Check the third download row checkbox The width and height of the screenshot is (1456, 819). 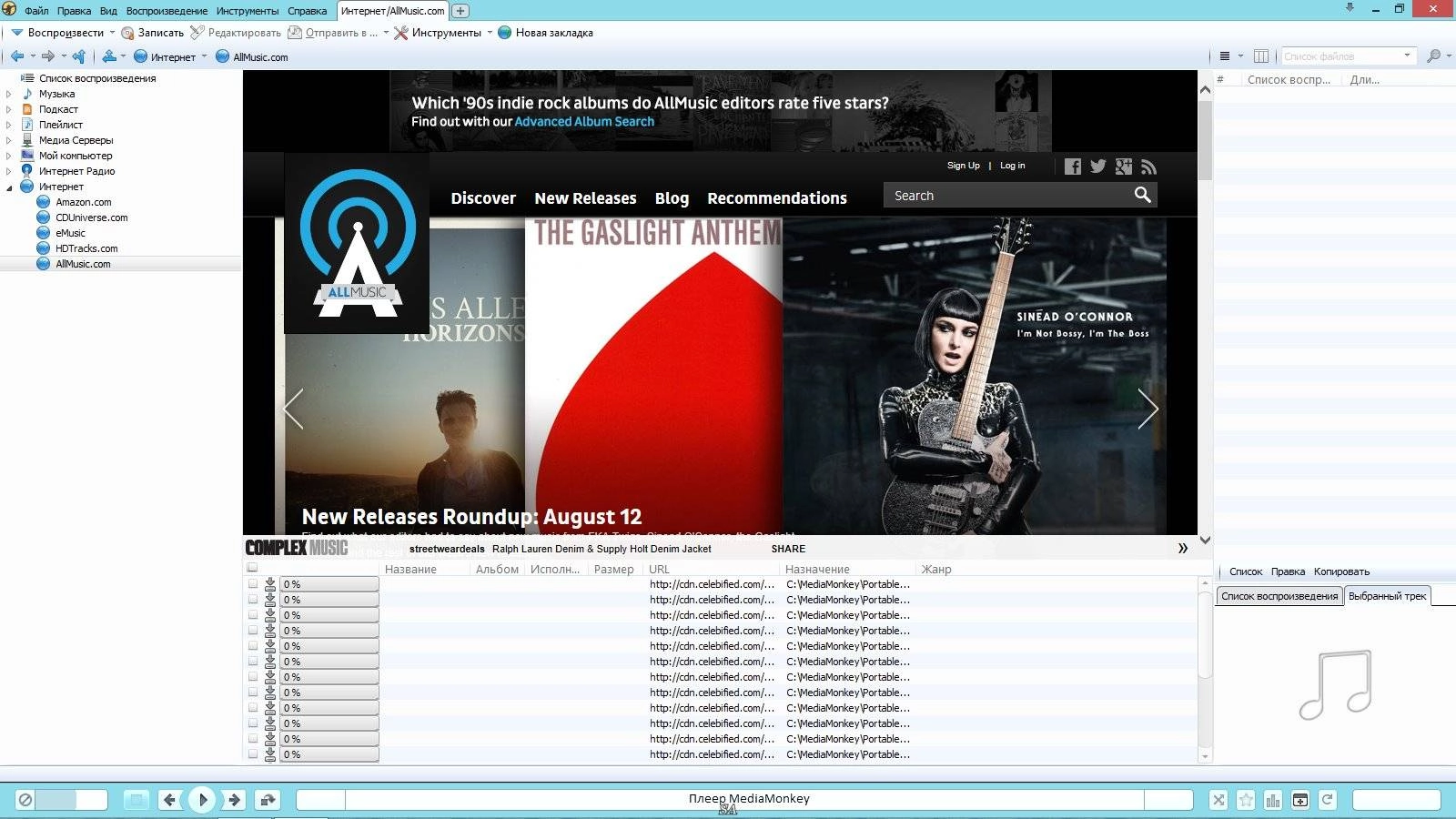(253, 615)
